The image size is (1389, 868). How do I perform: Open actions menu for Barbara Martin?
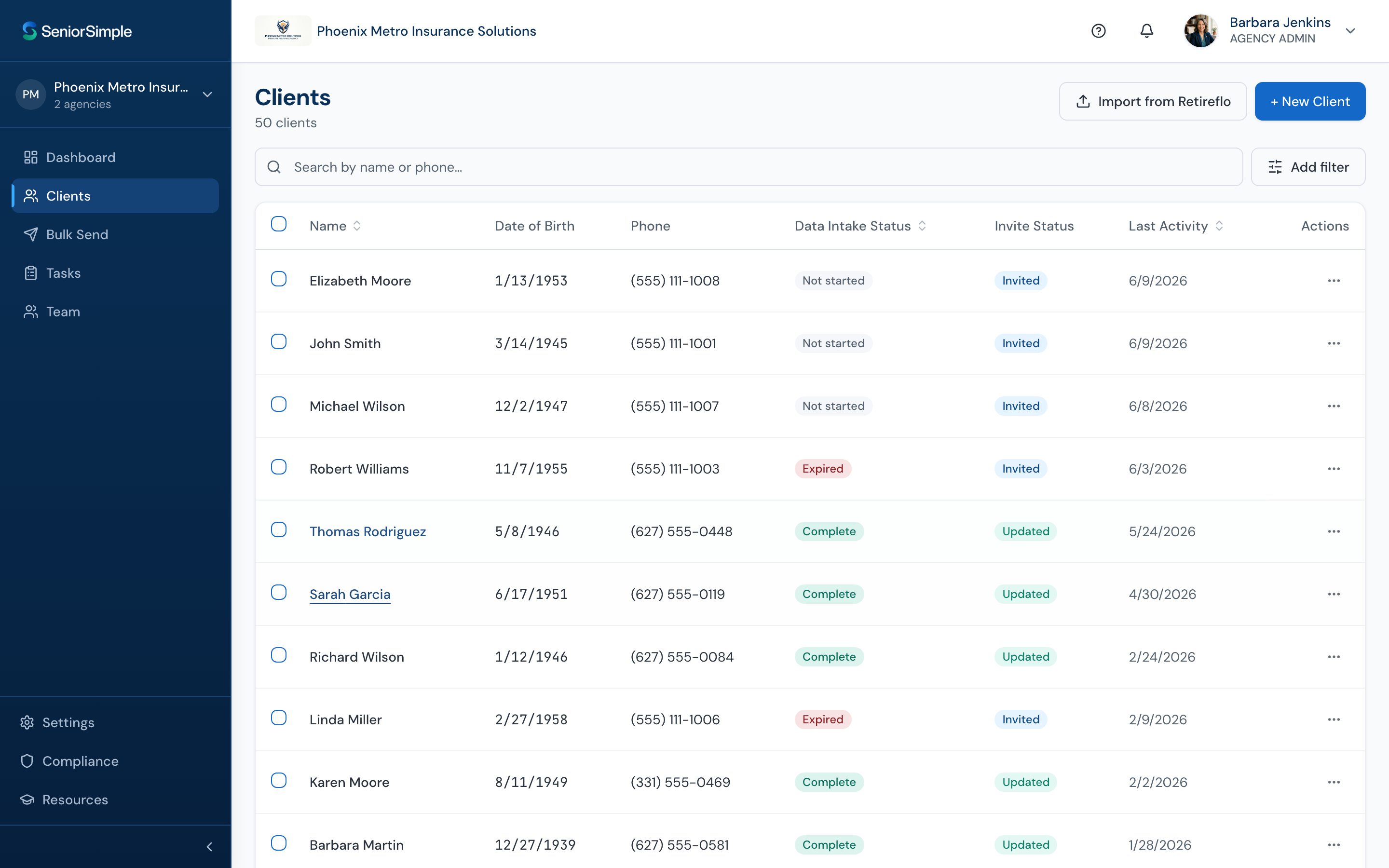click(x=1334, y=844)
